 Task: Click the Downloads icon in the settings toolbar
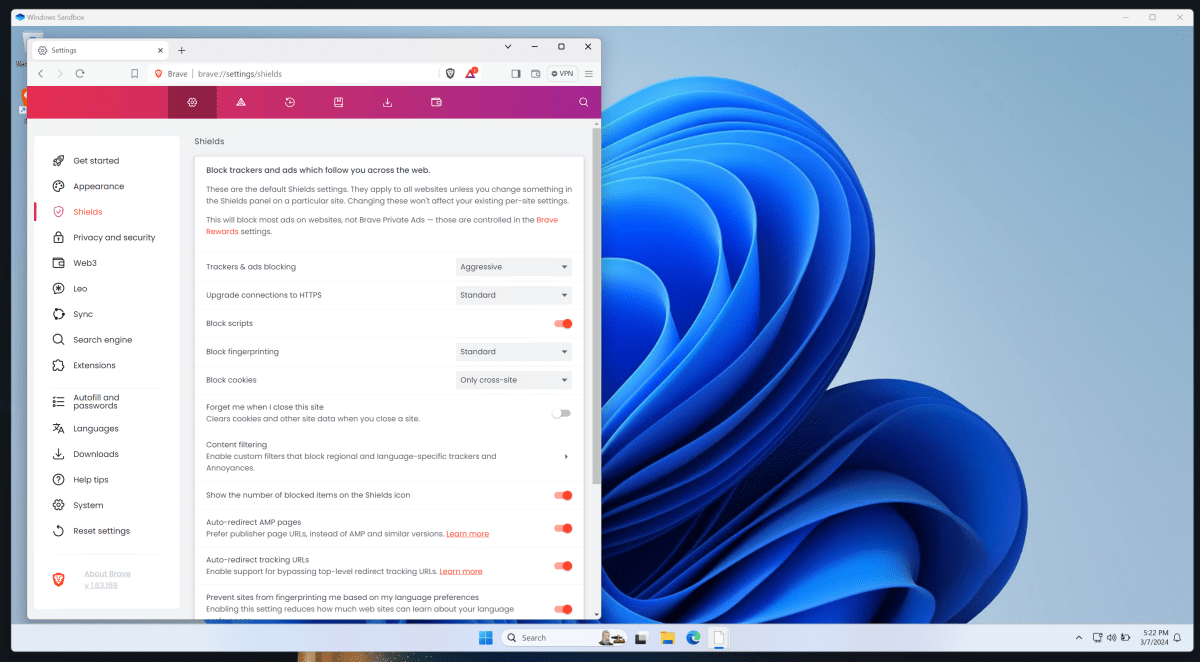click(x=387, y=101)
